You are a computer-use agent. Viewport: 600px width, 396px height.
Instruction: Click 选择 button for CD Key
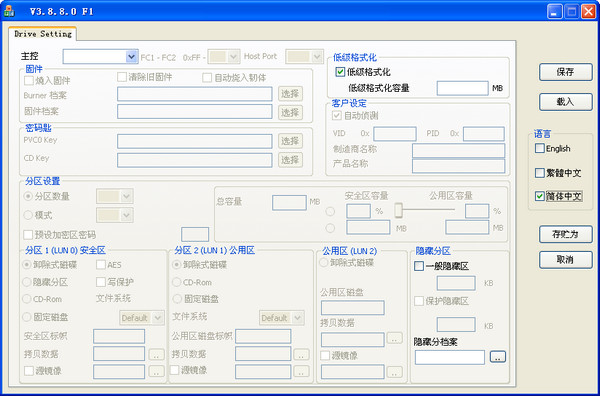[x=290, y=160]
